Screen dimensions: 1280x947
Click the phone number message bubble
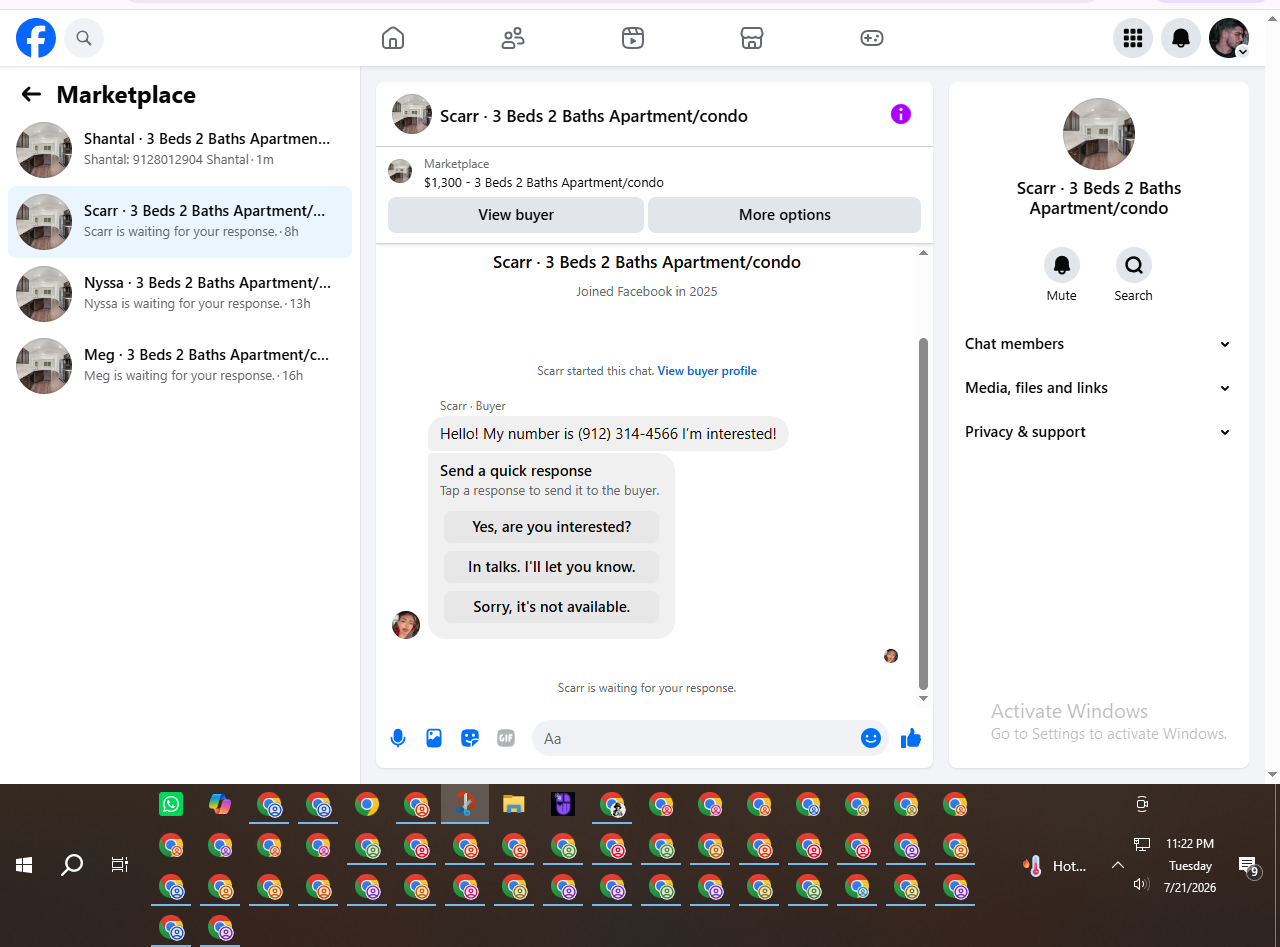608,434
